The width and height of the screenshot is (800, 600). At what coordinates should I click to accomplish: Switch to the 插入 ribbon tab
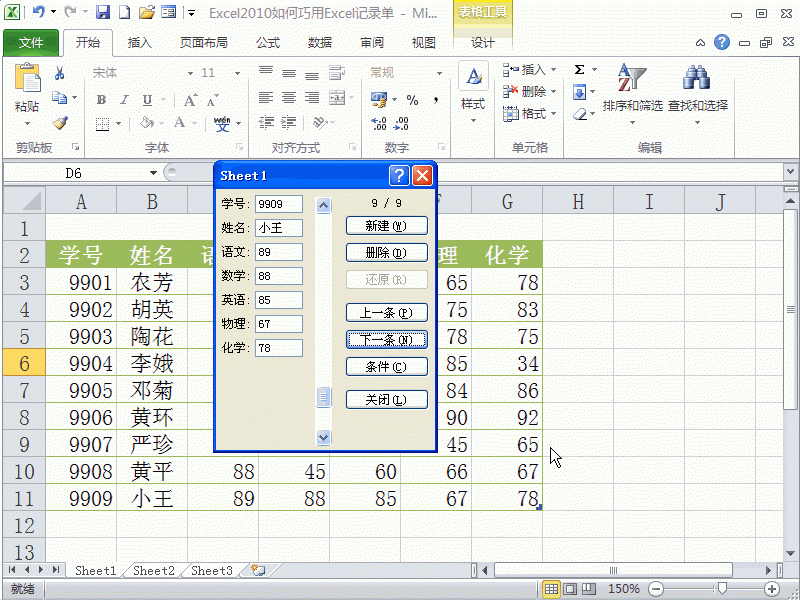pyautogui.click(x=138, y=42)
